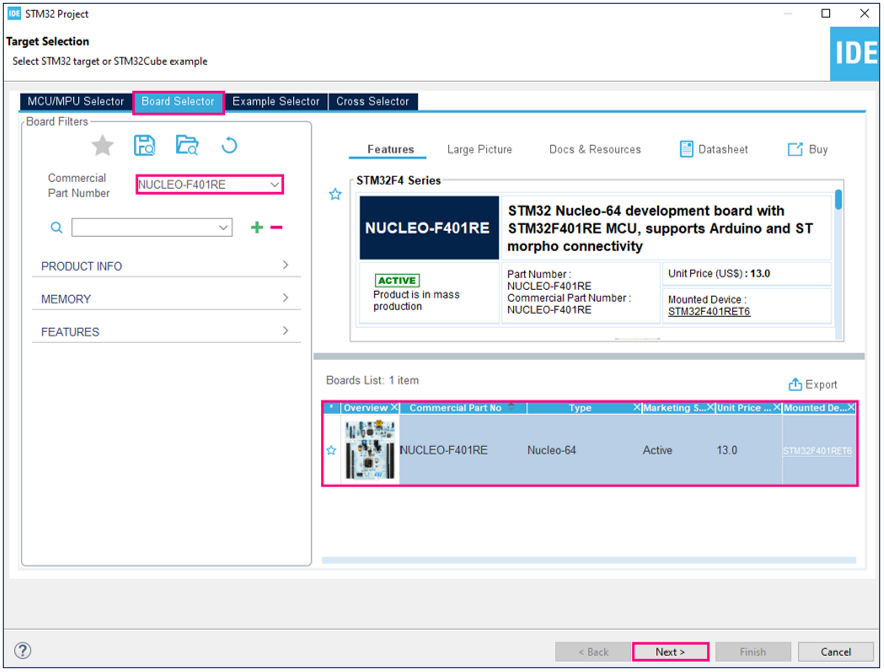Close the Mounted Device column
Screen dimensions: 884x672
pyautogui.click(x=851, y=408)
